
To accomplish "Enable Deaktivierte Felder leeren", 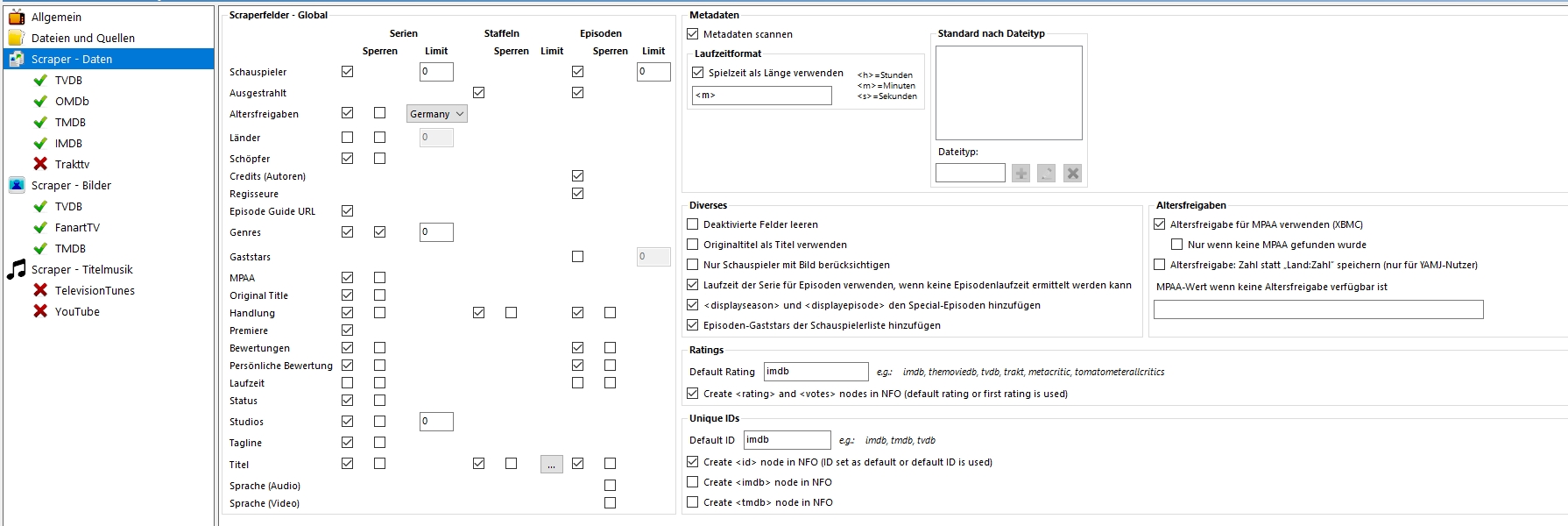I will (693, 224).
